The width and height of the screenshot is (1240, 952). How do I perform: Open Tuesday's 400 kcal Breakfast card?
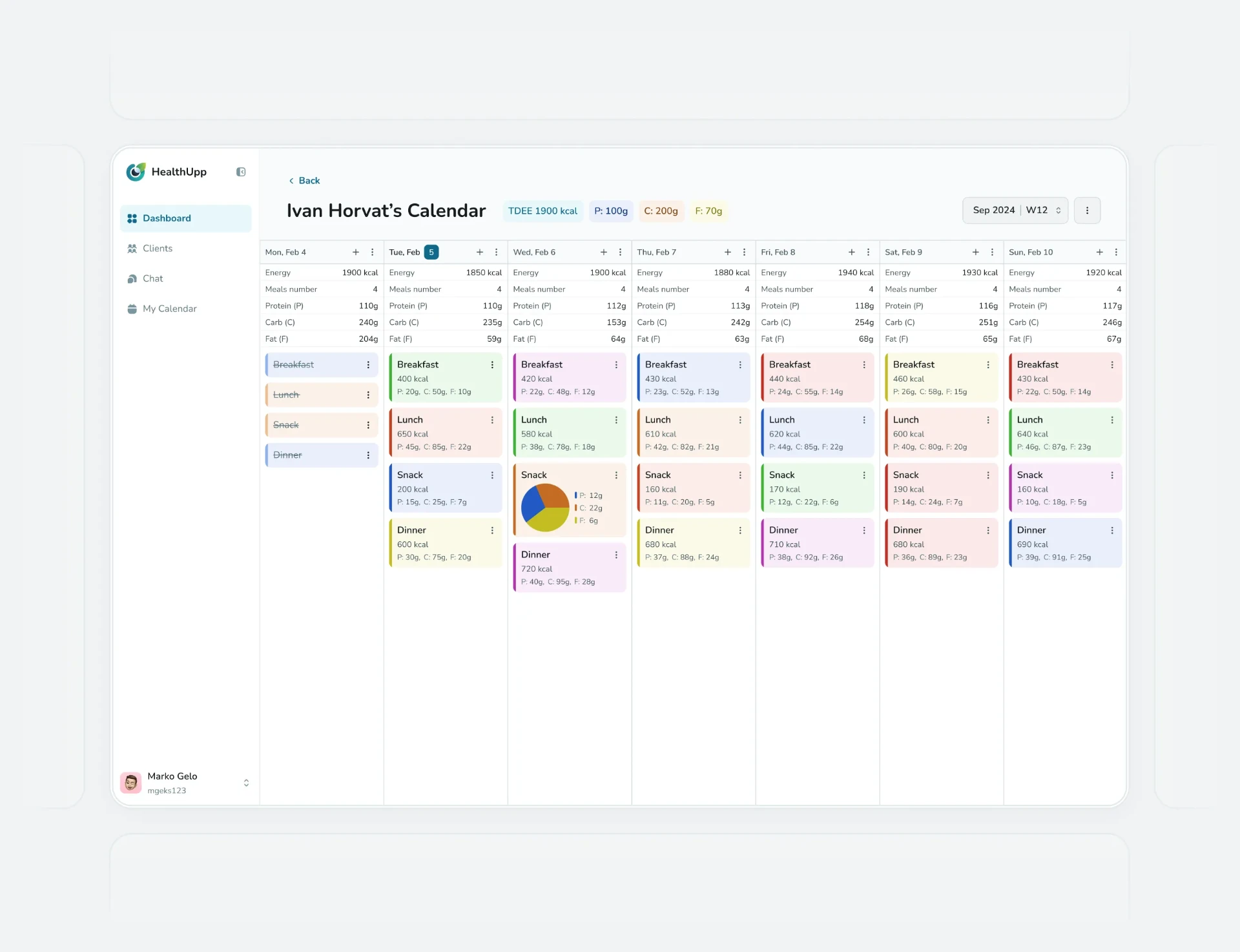tap(446, 378)
